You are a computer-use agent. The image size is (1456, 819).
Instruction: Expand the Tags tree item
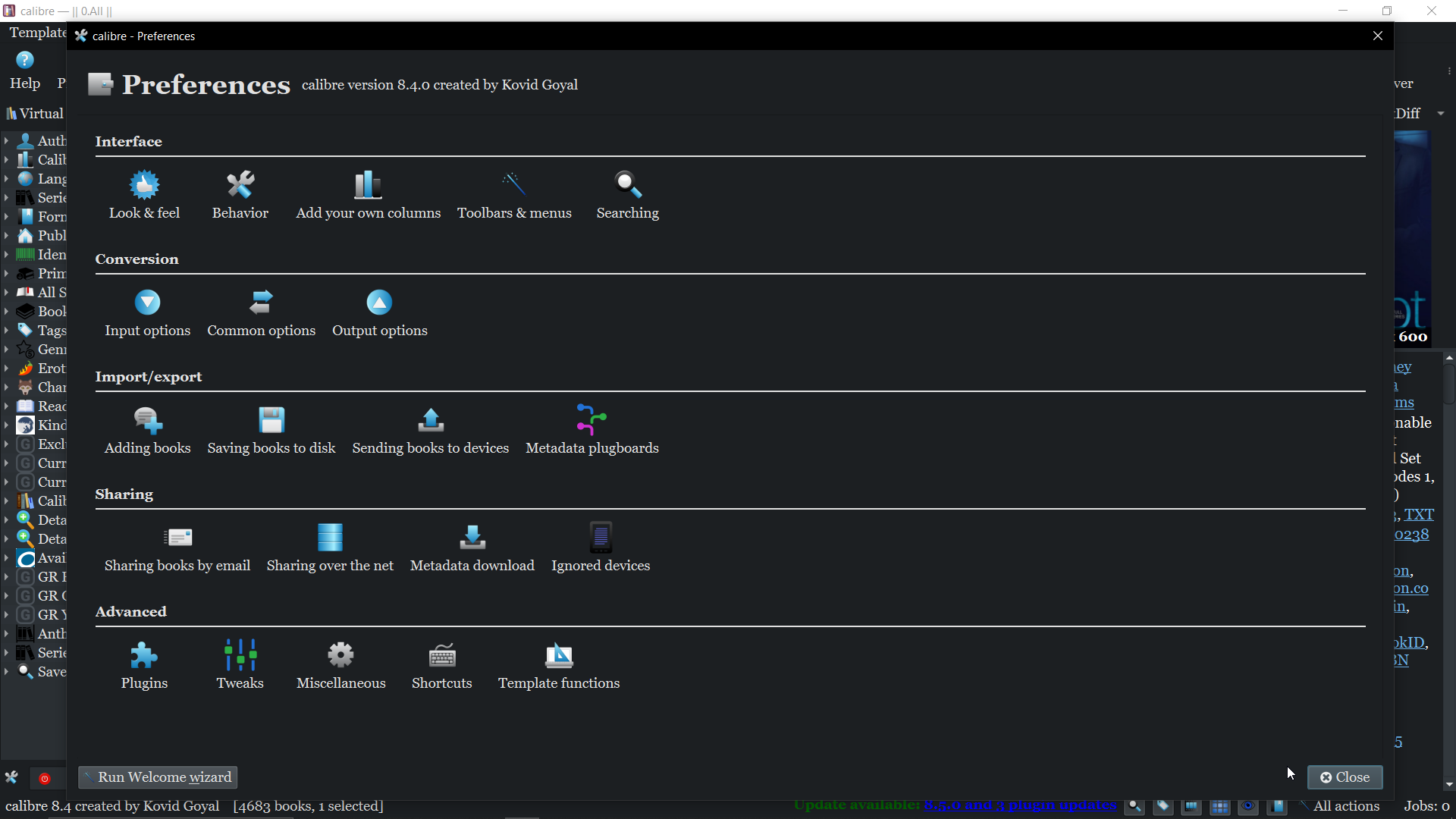click(x=6, y=331)
